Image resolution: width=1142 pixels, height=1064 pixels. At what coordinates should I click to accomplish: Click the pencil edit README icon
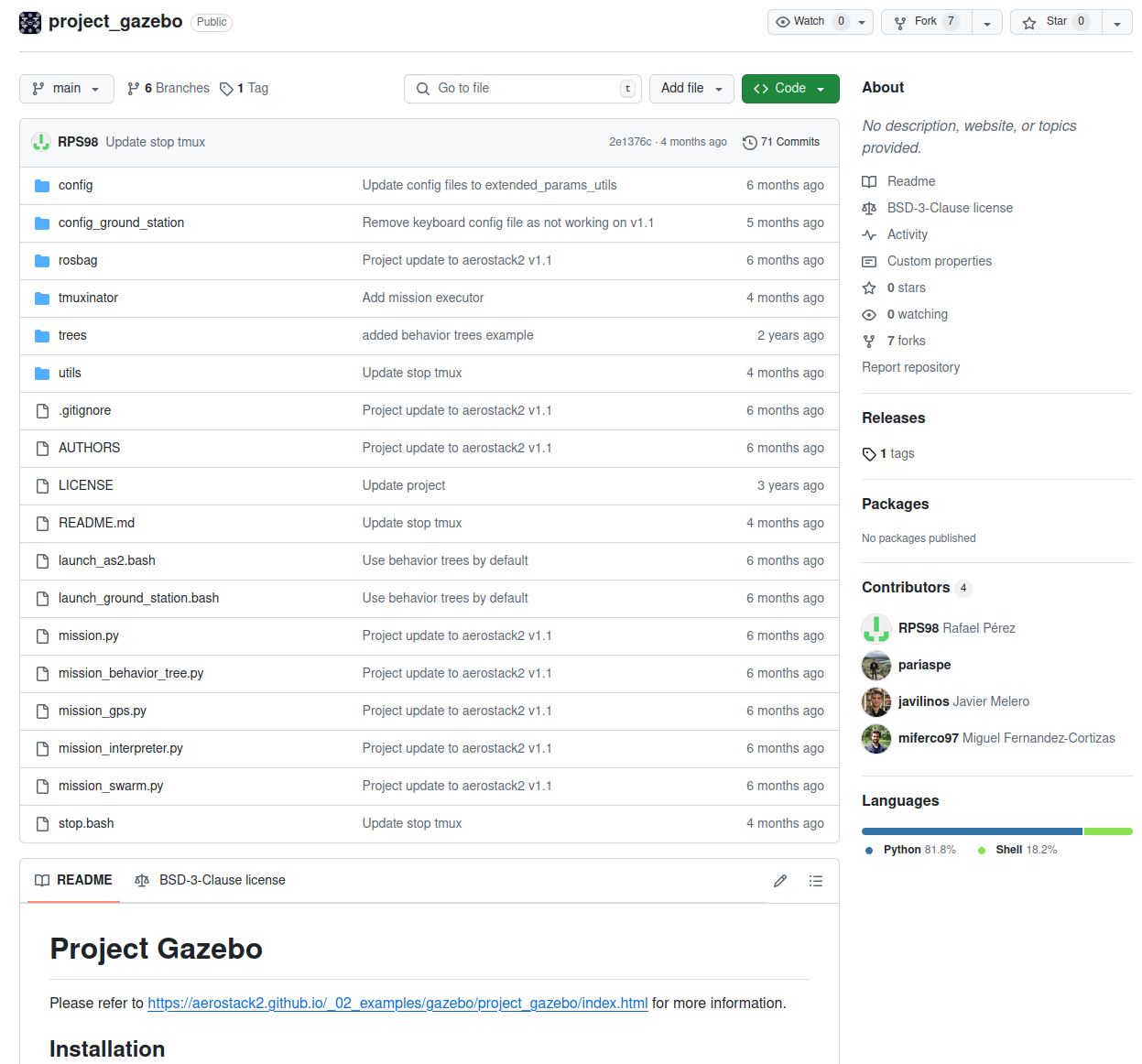[780, 881]
